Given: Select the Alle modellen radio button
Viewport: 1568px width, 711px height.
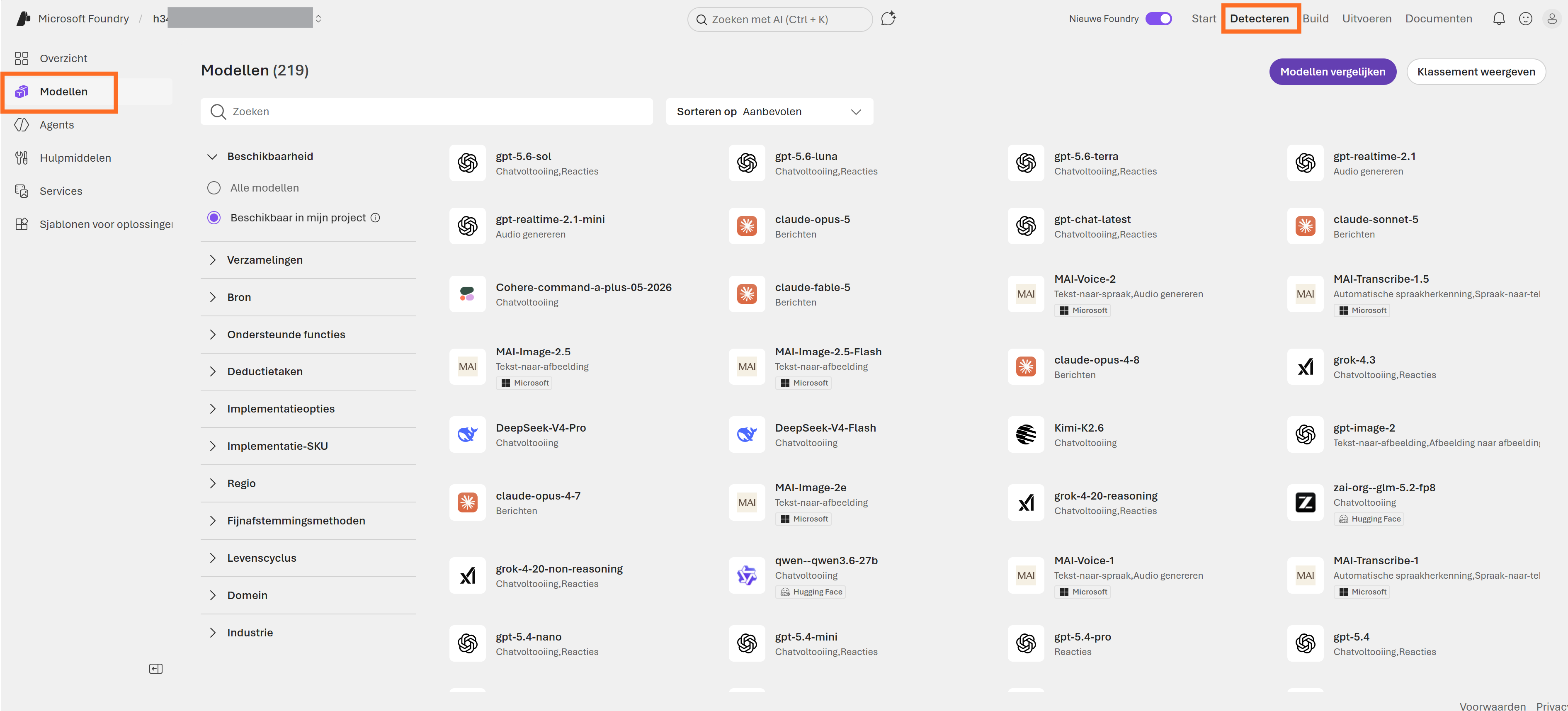Looking at the screenshot, I should (x=214, y=188).
